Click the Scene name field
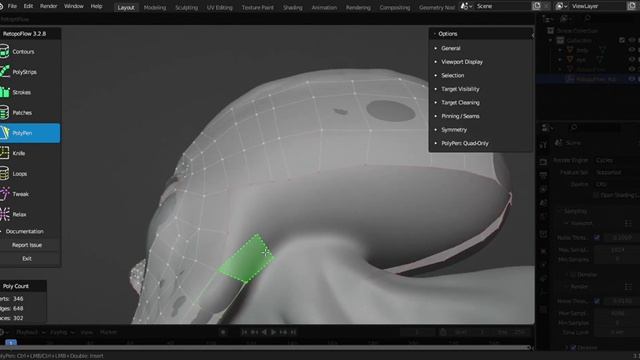Image resolution: width=640 pixels, height=360 pixels. [502, 6]
